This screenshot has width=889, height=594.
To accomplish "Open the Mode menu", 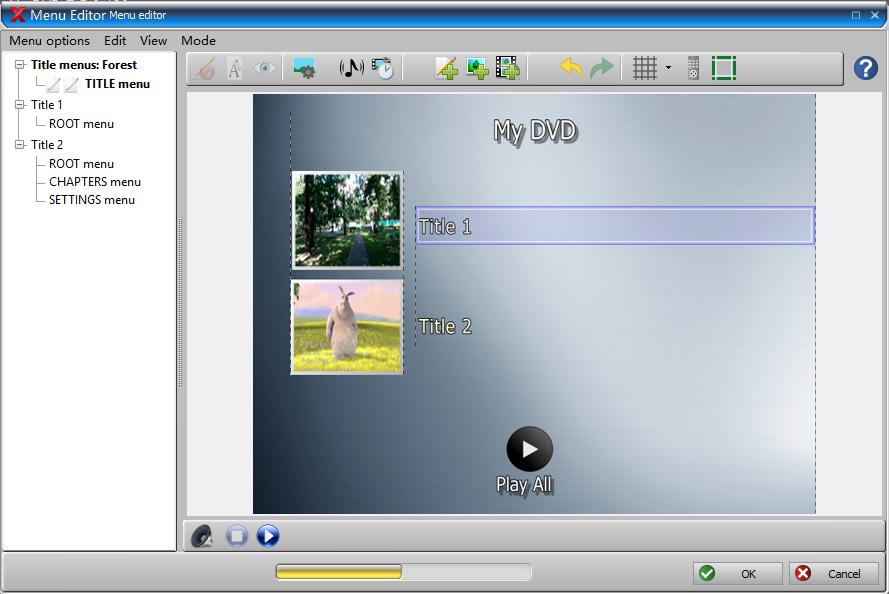I will click(198, 41).
